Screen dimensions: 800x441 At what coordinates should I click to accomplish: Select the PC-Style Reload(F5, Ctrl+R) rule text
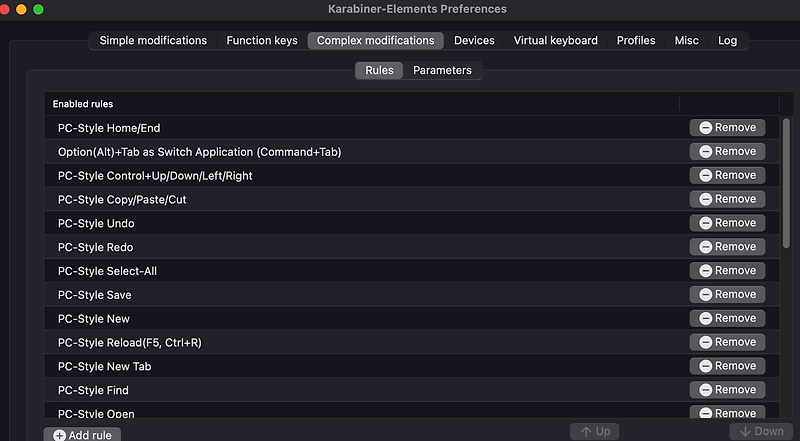point(130,342)
